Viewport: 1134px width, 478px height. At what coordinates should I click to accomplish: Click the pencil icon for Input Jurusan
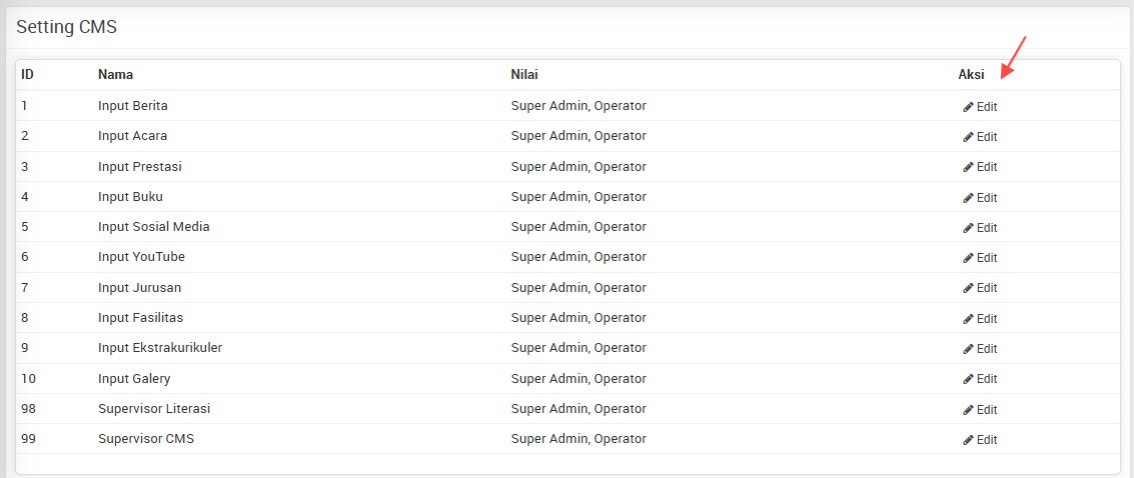968,288
